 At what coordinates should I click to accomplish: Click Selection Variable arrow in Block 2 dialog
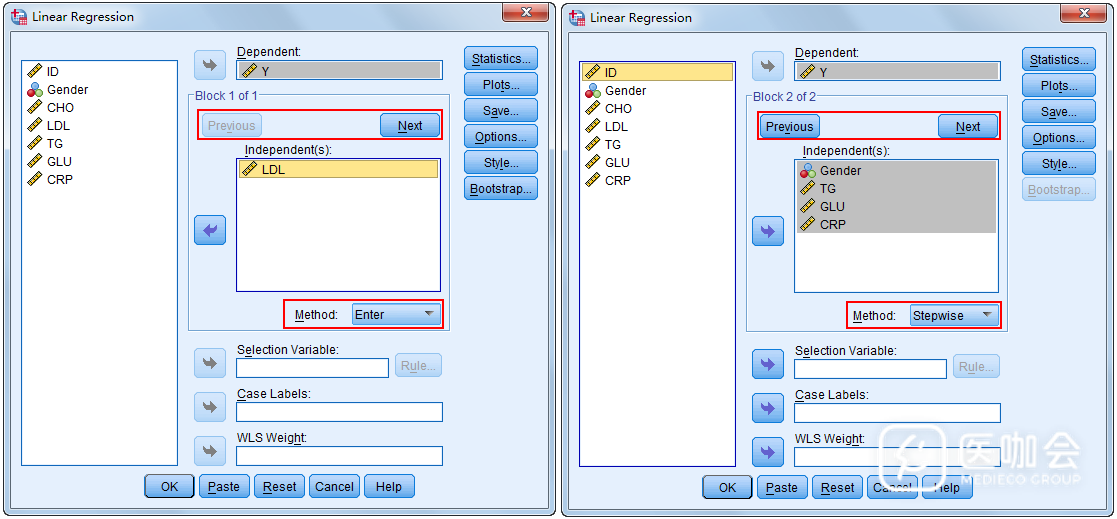pyautogui.click(x=767, y=364)
